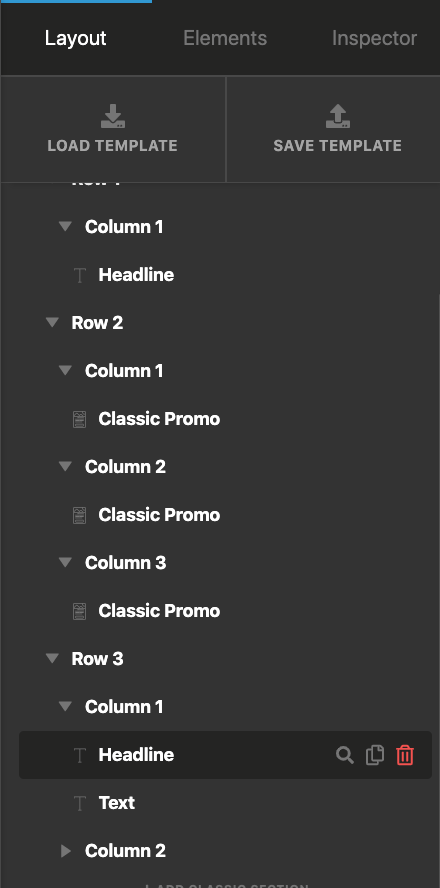Duplicate the selected Headline with copy icon
The image size is (440, 888).
point(375,755)
